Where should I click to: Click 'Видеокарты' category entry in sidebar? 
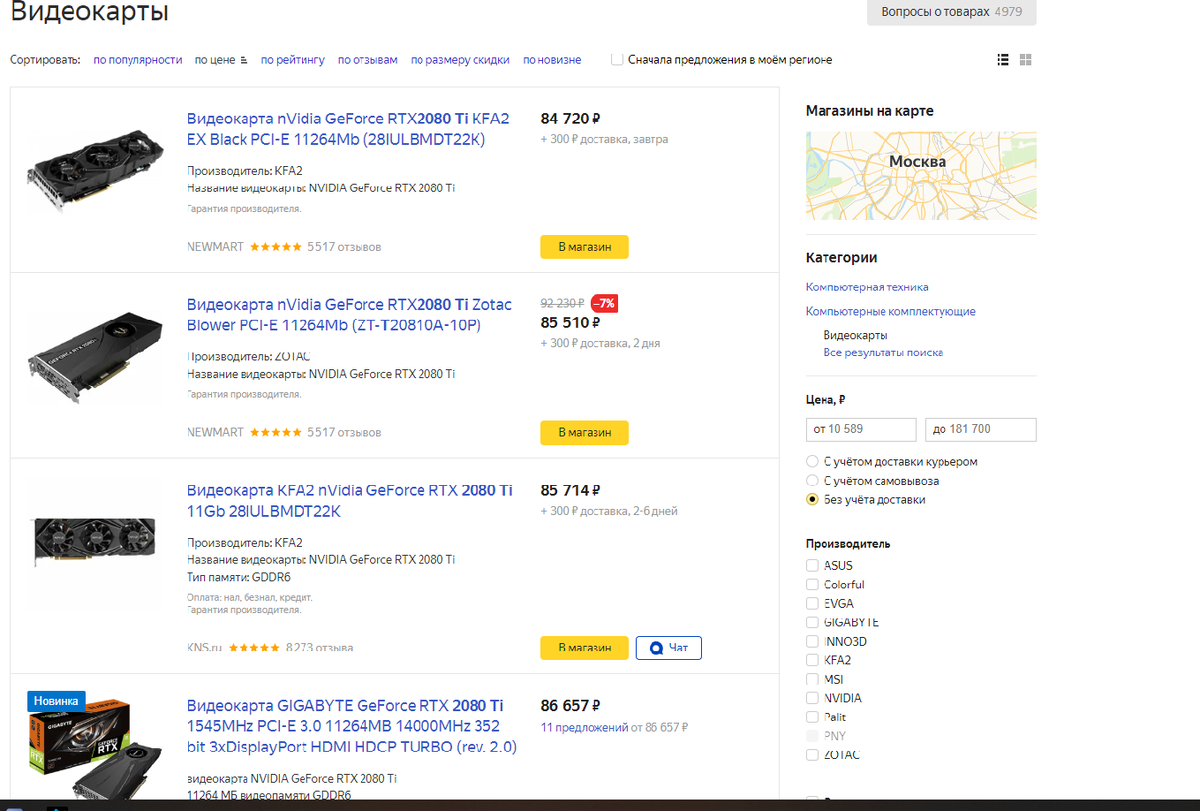[856, 335]
